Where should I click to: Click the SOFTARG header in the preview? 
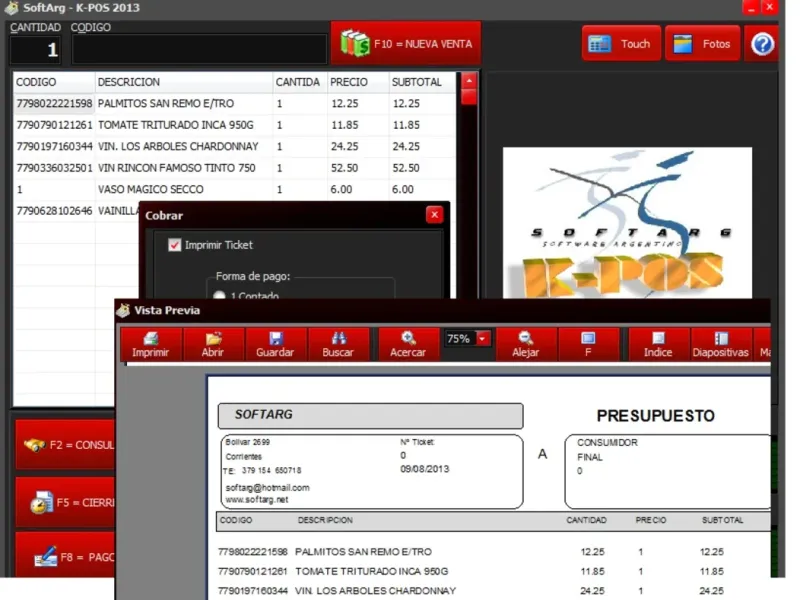click(x=370, y=415)
